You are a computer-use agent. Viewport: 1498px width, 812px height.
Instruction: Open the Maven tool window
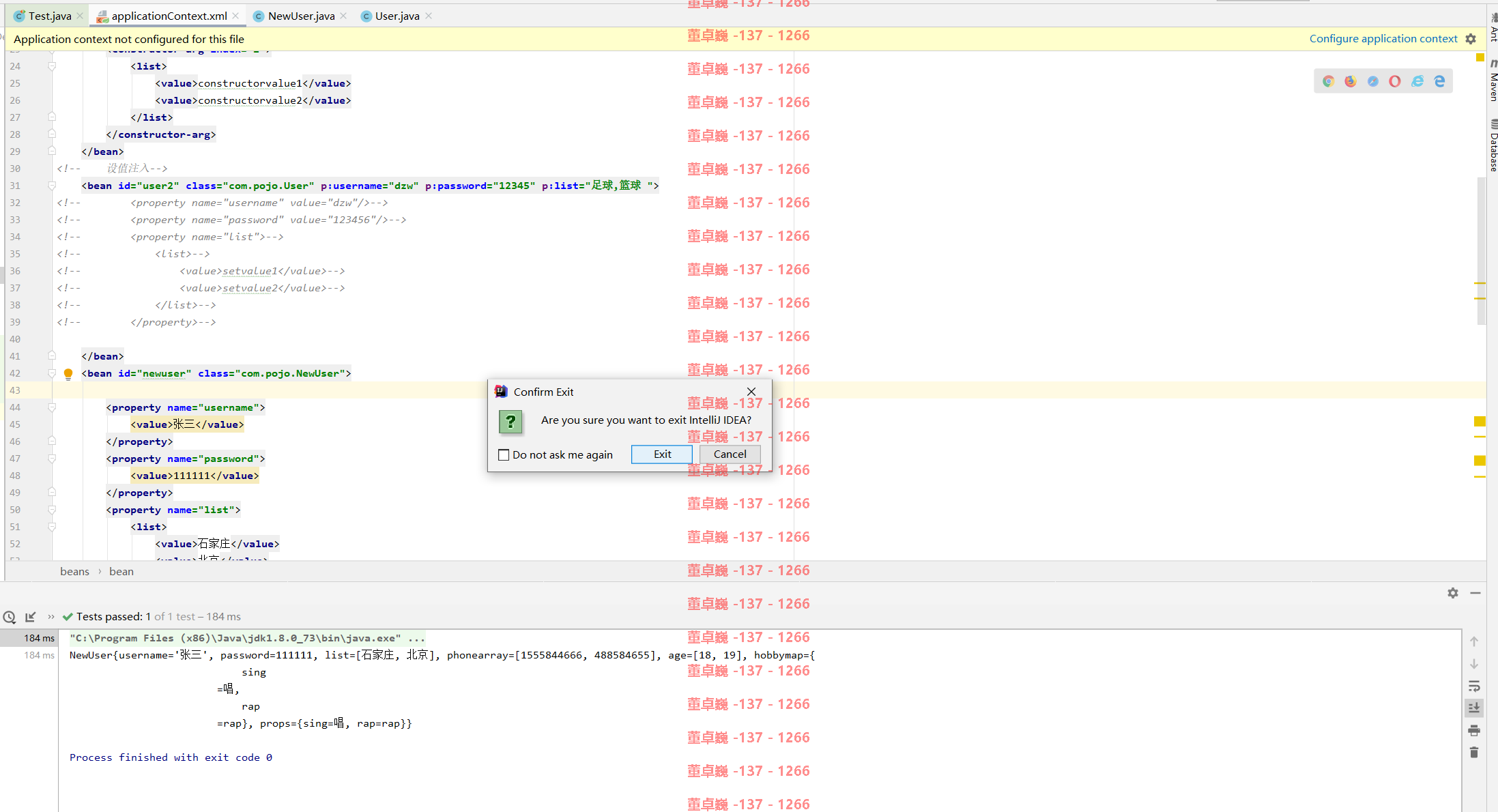pyautogui.click(x=1493, y=81)
